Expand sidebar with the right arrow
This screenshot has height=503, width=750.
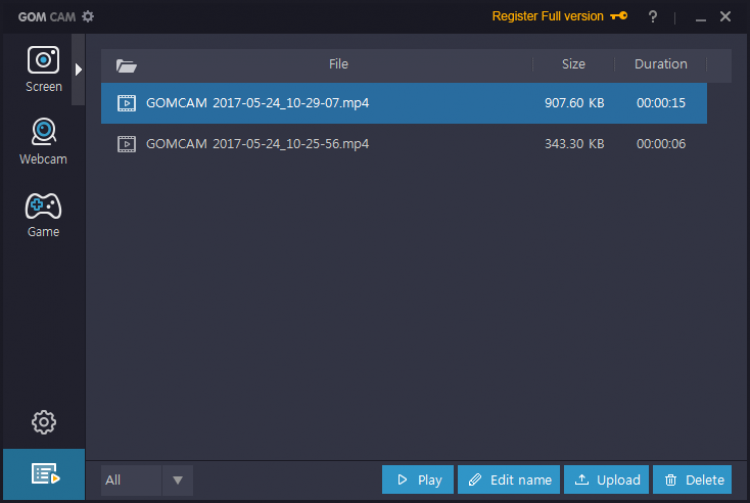click(78, 70)
